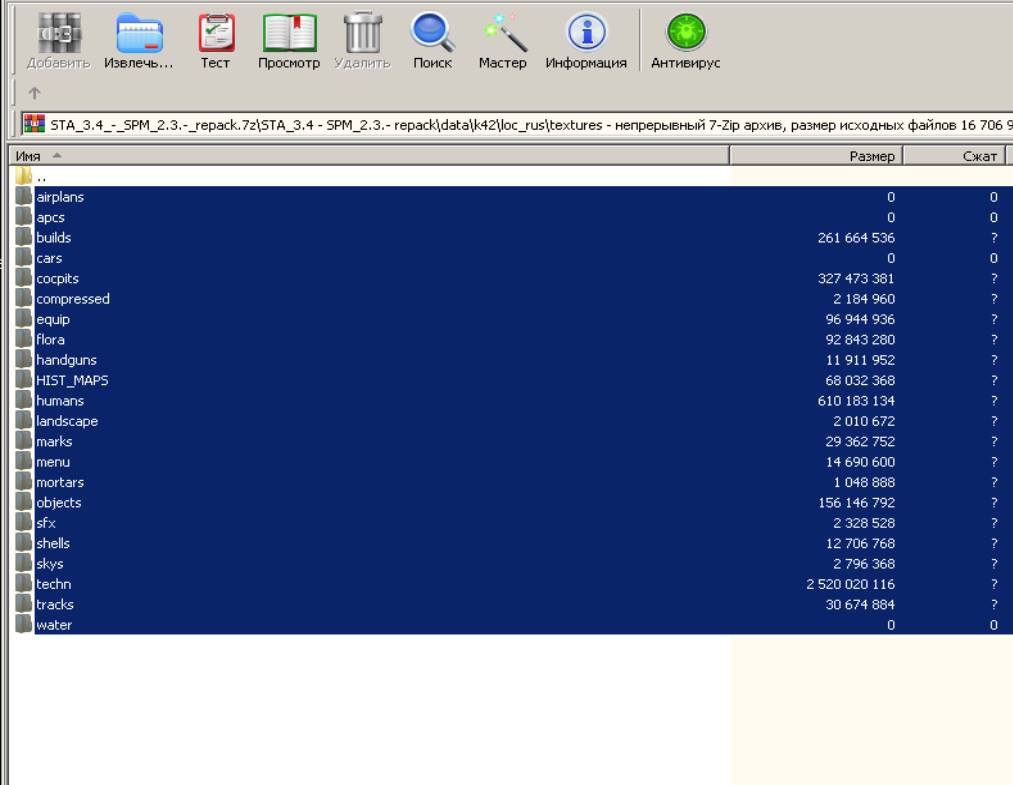Click size value 610 183 134

[856, 401]
